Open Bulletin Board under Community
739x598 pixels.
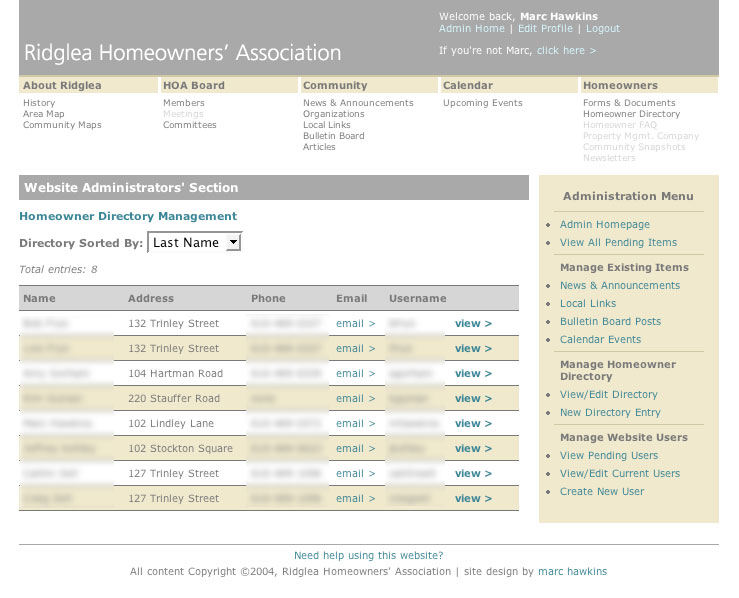pyautogui.click(x=333, y=136)
